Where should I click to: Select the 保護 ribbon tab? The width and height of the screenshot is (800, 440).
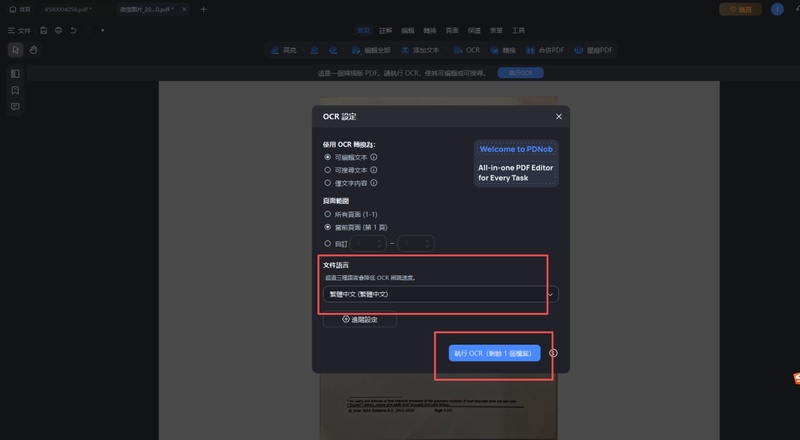474,31
